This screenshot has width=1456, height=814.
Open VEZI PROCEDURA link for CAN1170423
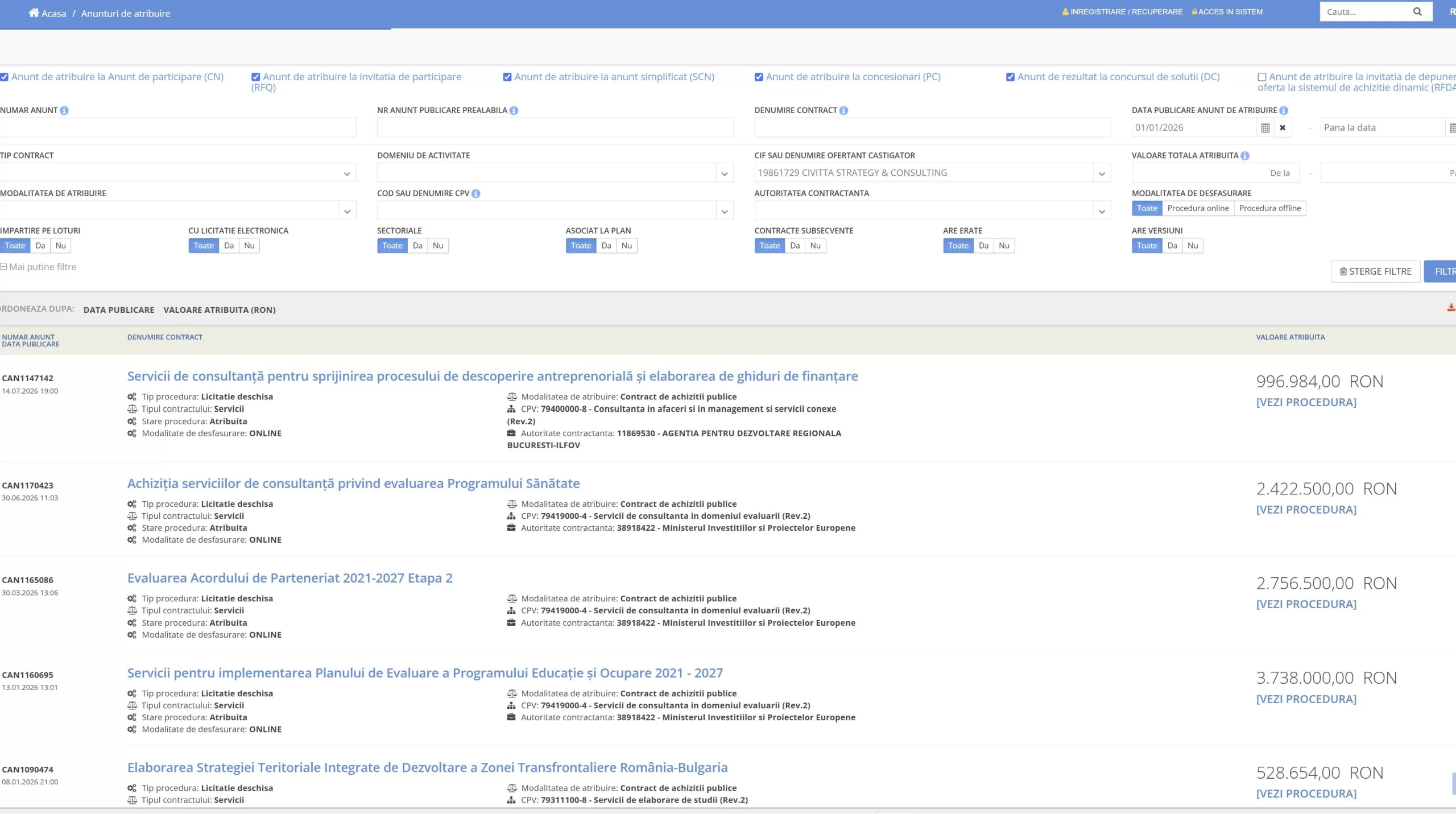click(1306, 510)
